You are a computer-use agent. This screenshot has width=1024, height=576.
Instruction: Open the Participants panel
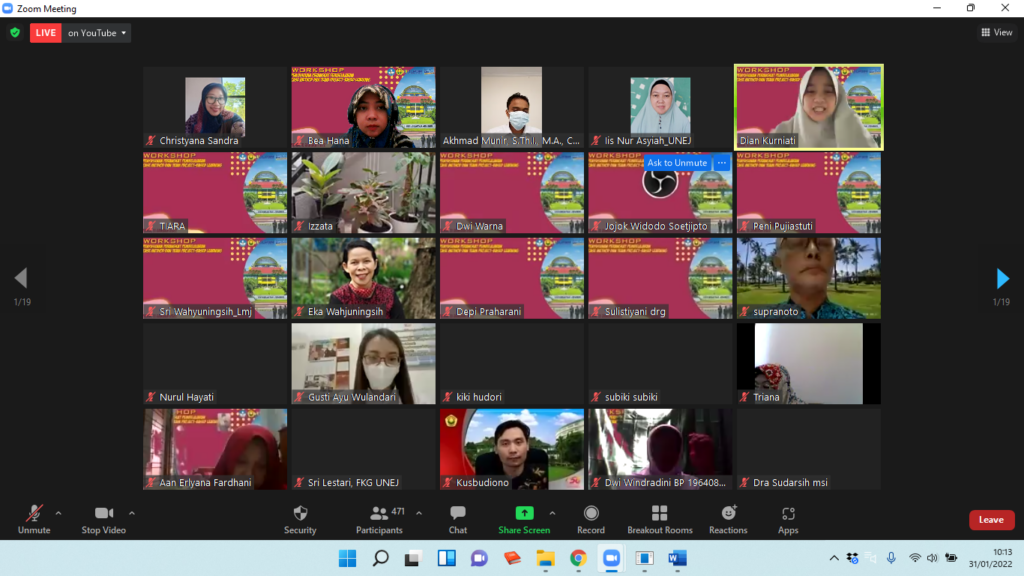[380, 518]
